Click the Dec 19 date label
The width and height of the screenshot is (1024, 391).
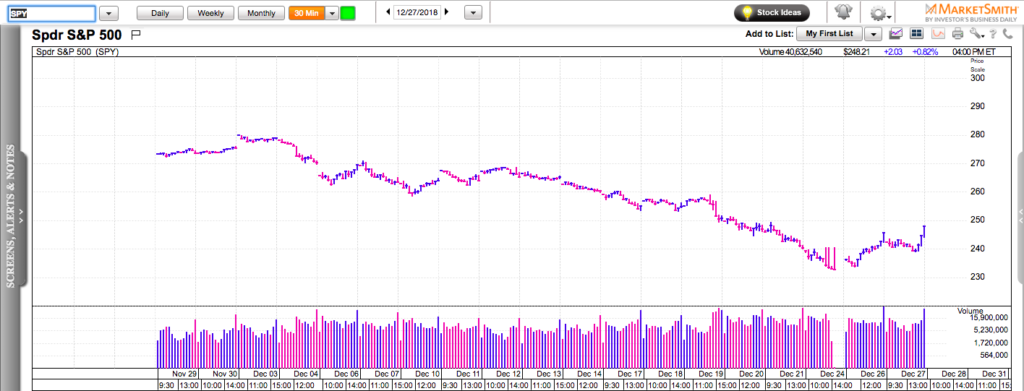point(711,374)
